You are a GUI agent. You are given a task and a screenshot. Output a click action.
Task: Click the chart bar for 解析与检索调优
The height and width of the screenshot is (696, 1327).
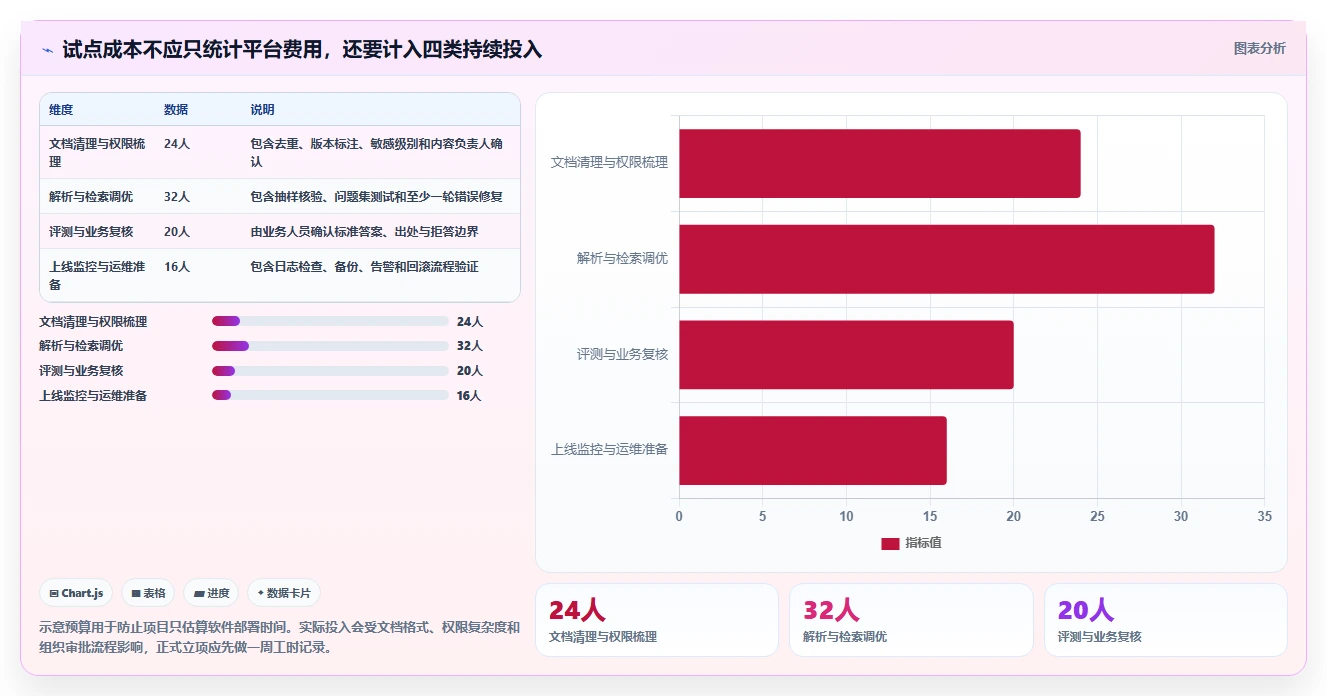coord(947,259)
